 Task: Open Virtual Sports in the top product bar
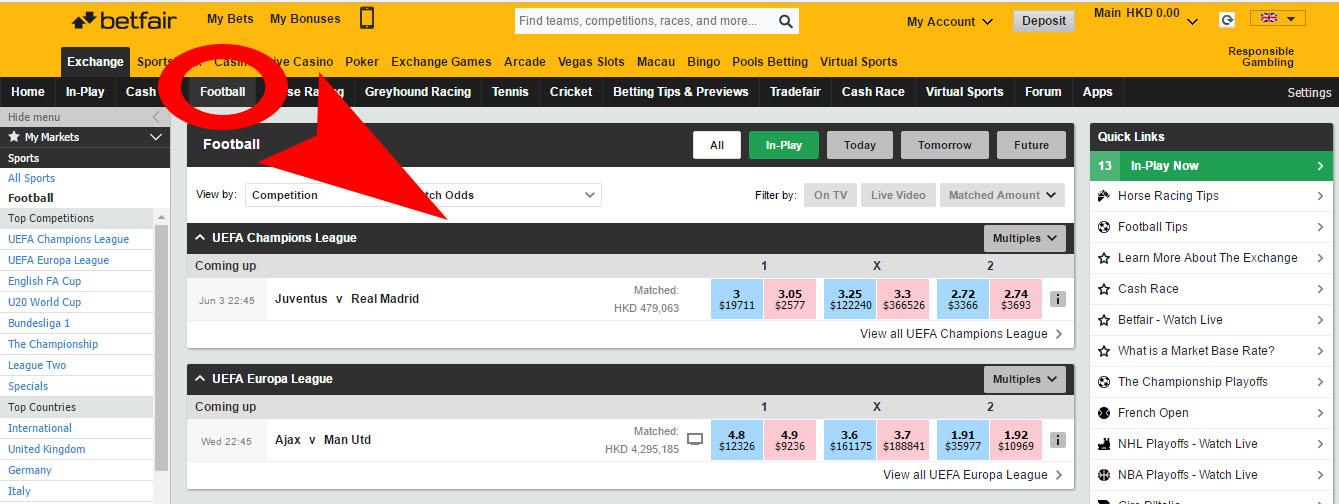point(859,61)
